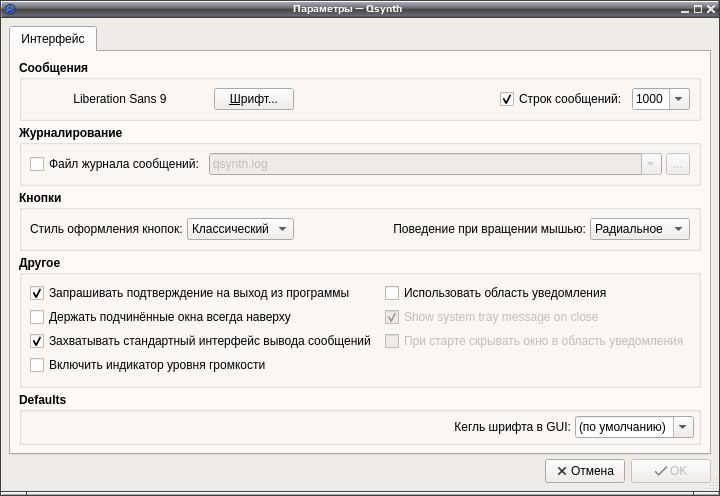The width and height of the screenshot is (720, 496).
Task: Click the OK button
Action: tap(671, 471)
